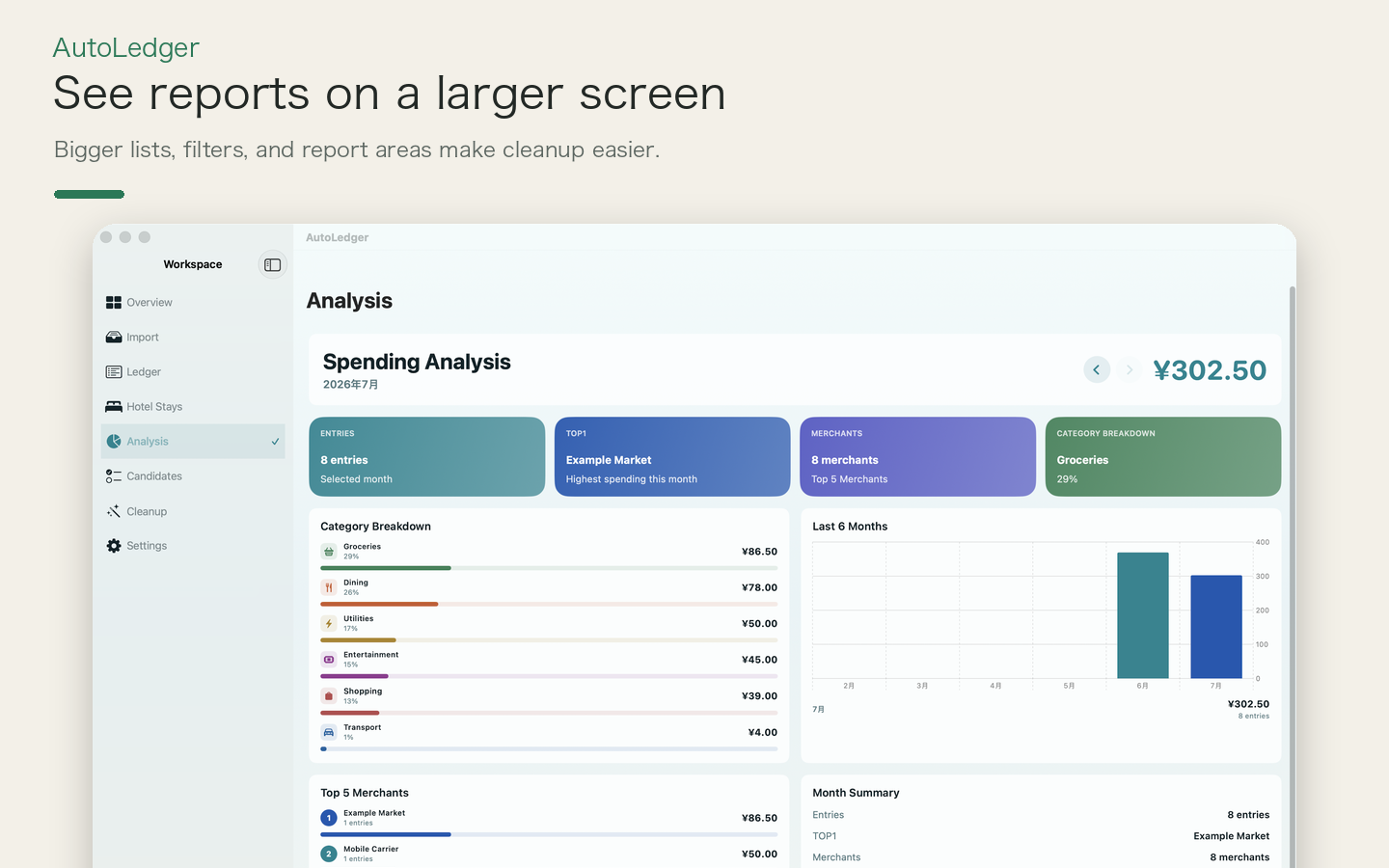Click the Utilities yellow progress bar
1389x868 pixels.
click(358, 640)
